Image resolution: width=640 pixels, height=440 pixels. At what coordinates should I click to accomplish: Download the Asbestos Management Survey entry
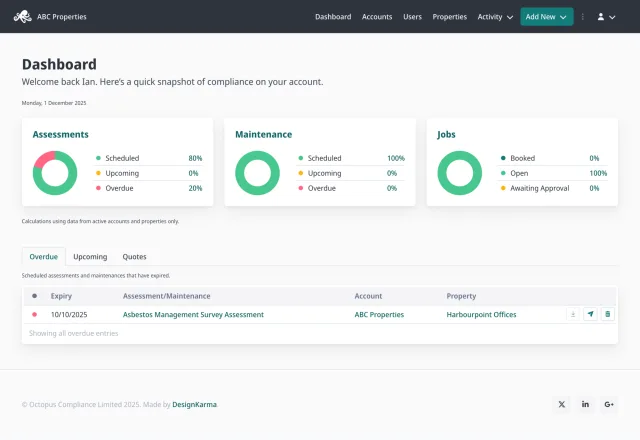(573, 314)
